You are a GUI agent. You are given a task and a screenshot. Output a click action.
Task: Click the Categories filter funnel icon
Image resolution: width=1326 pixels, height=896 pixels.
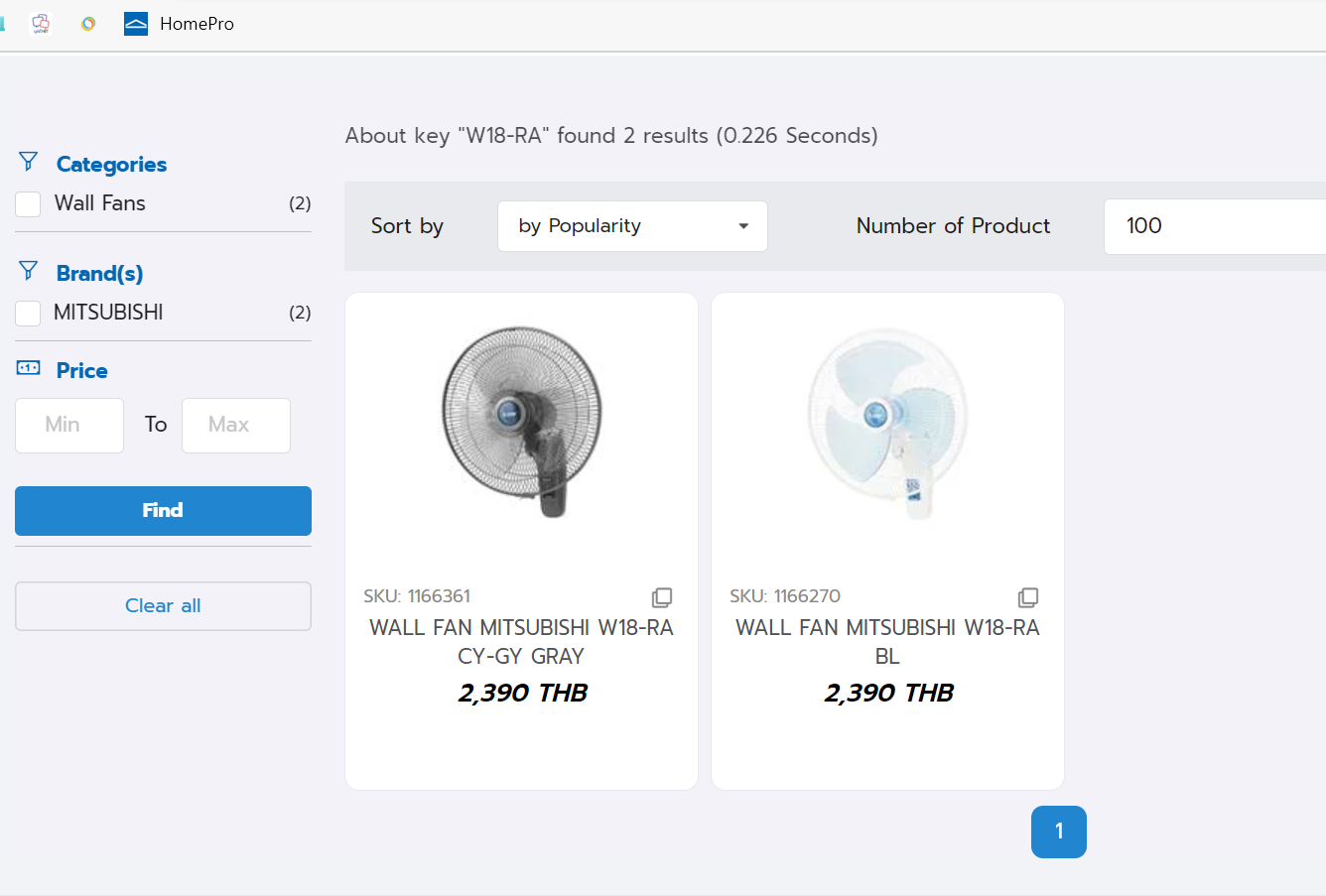[x=28, y=162]
